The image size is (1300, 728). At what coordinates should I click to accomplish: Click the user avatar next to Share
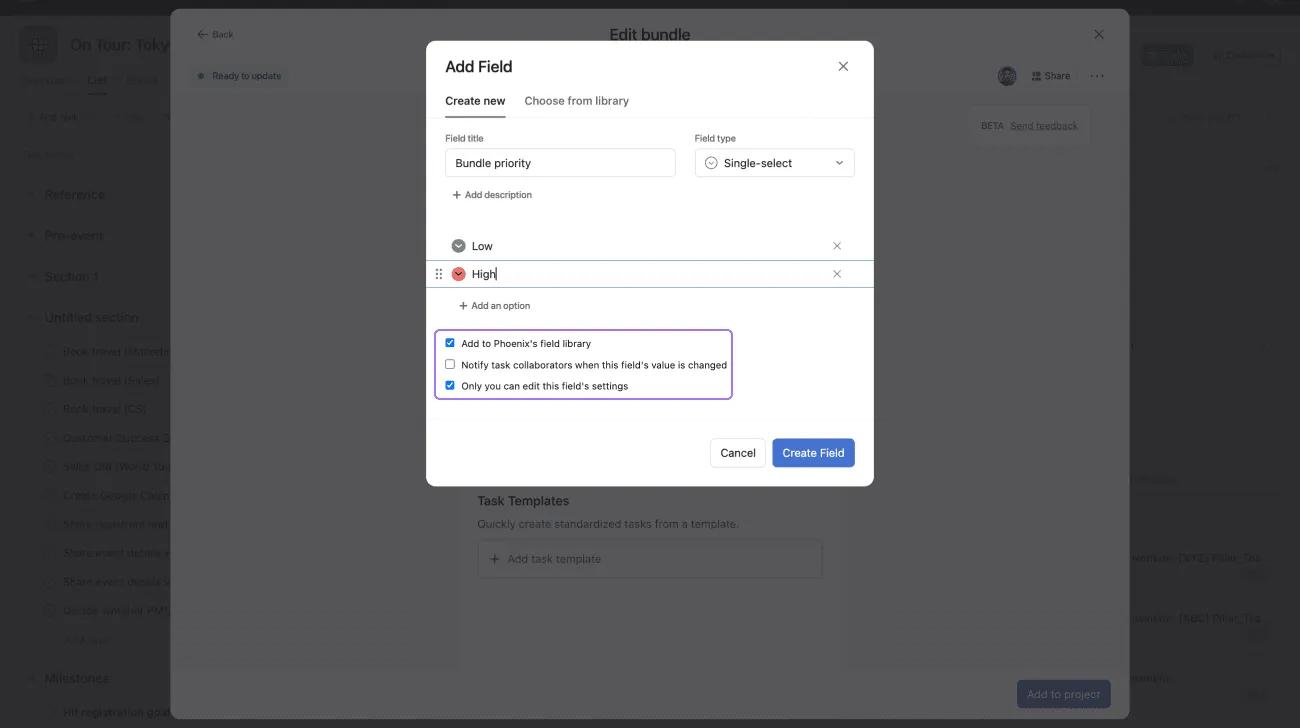click(1007, 76)
